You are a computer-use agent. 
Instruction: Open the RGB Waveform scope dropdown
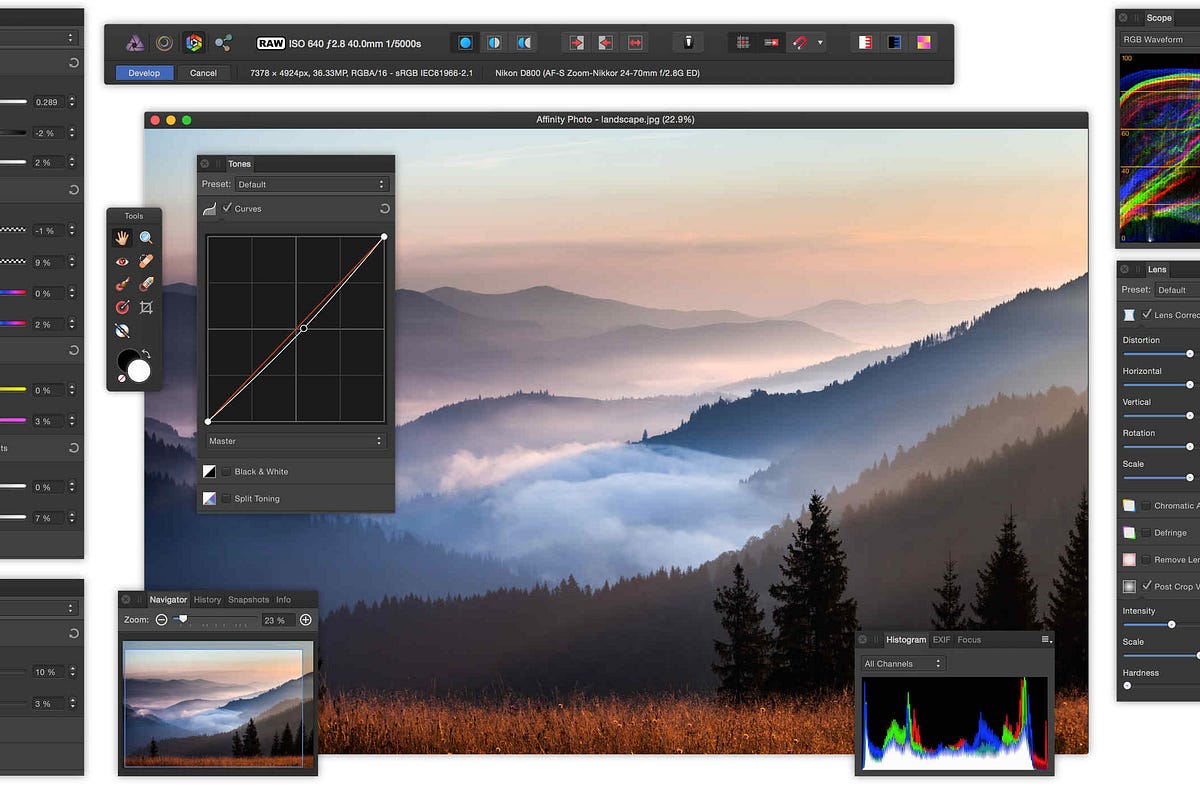tap(1160, 40)
